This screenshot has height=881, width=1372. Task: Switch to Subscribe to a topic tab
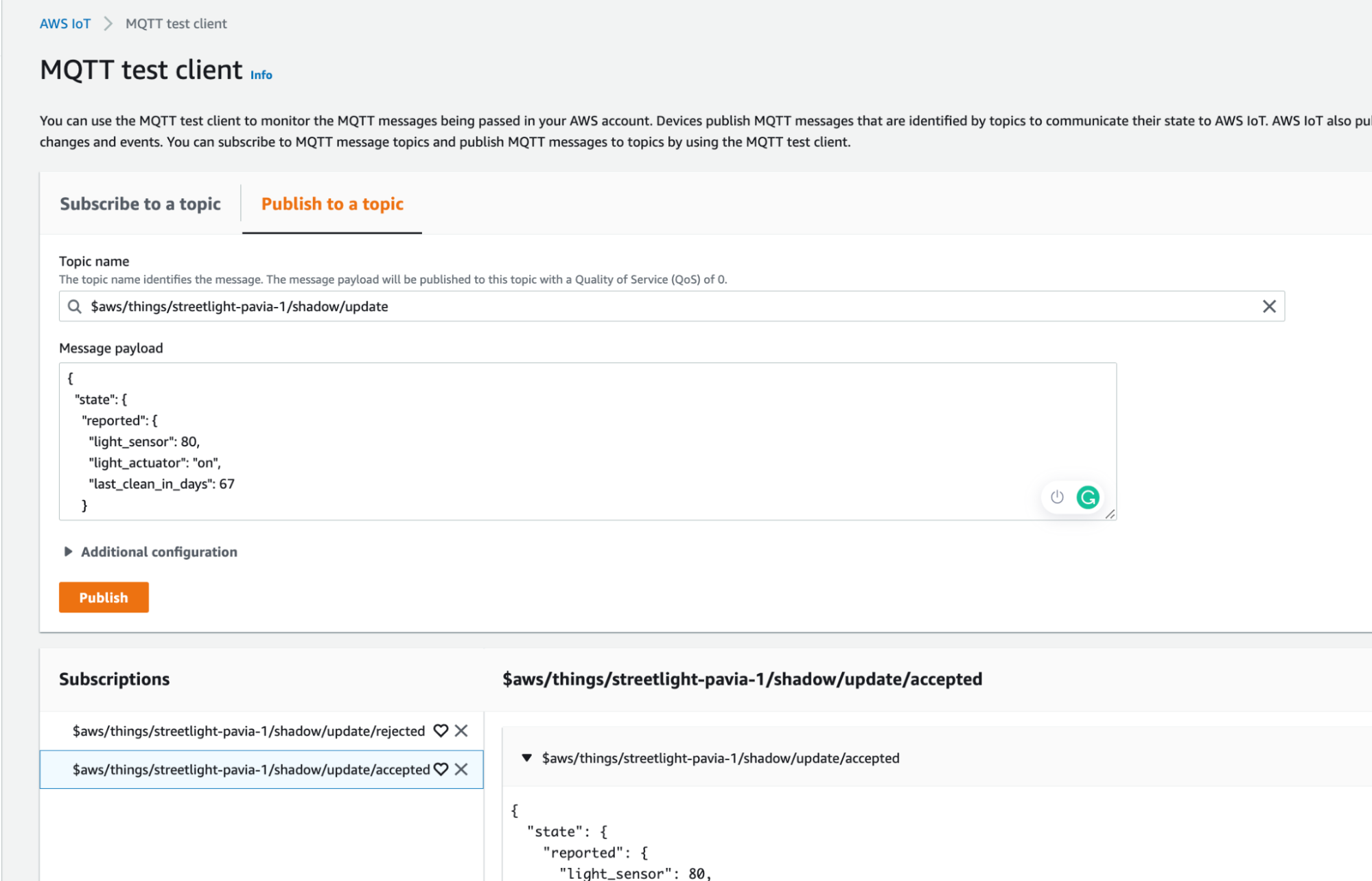pyautogui.click(x=140, y=204)
